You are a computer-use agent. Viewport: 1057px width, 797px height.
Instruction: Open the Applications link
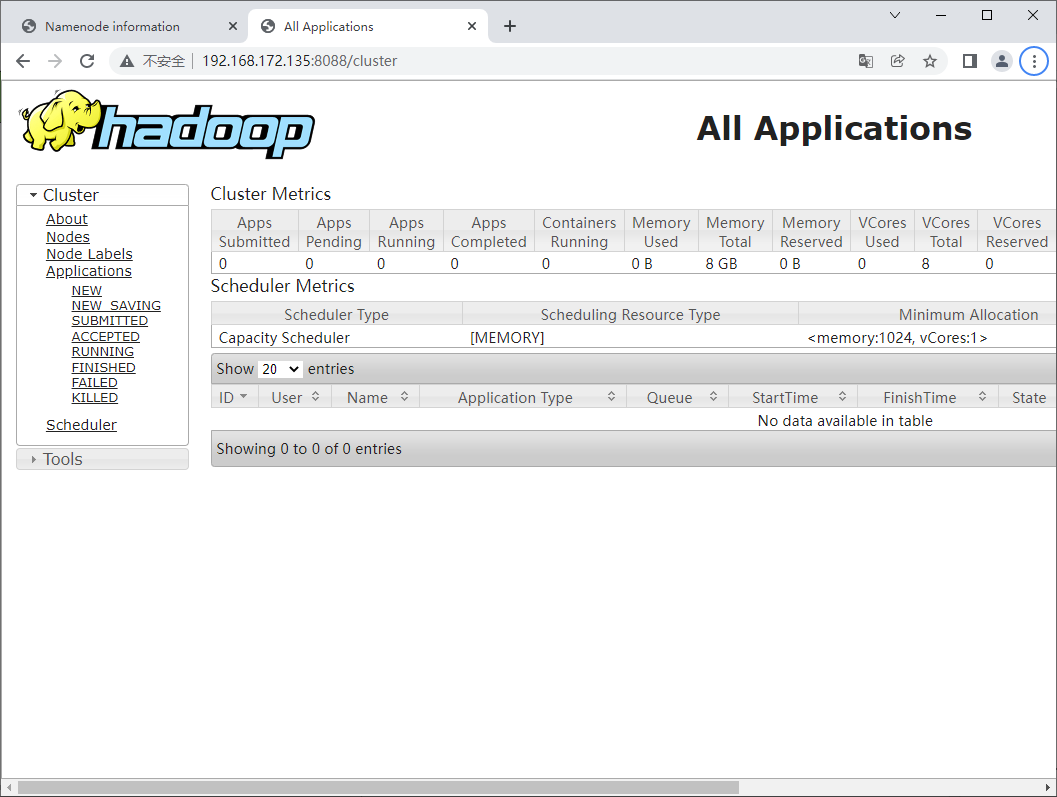point(89,271)
